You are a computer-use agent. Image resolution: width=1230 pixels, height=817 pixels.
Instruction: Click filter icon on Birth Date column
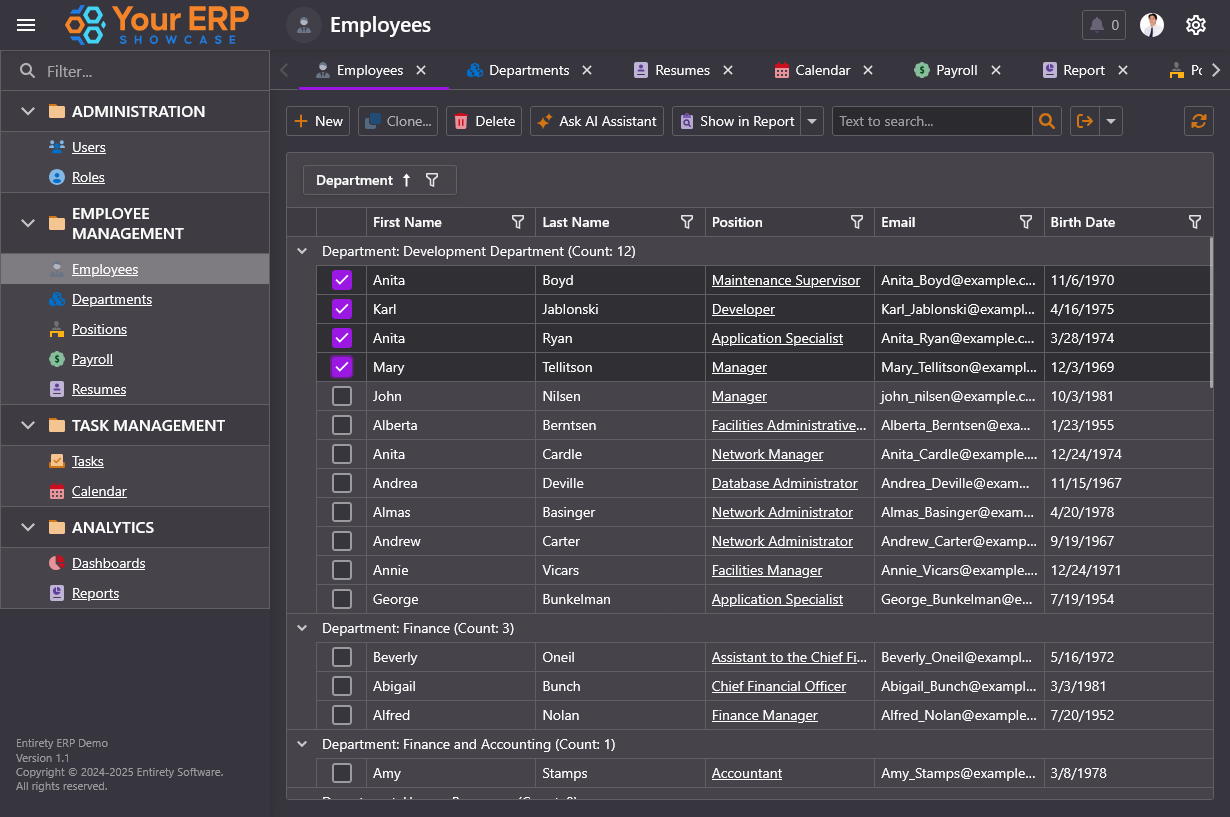[1194, 222]
